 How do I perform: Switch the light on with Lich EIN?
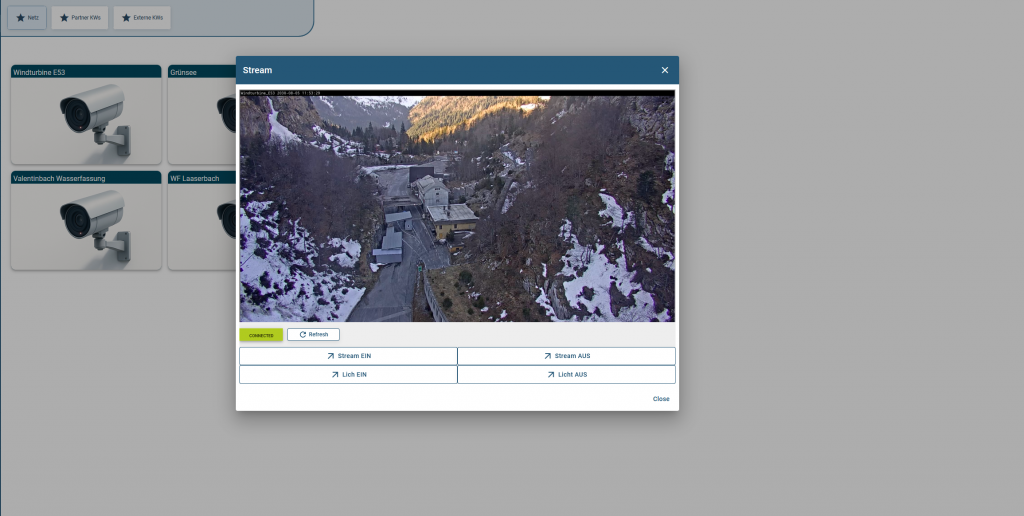pos(348,375)
